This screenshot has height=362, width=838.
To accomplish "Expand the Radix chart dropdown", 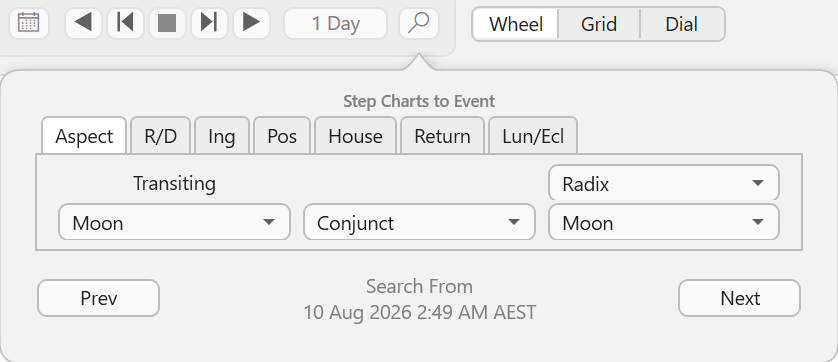I will [x=664, y=183].
